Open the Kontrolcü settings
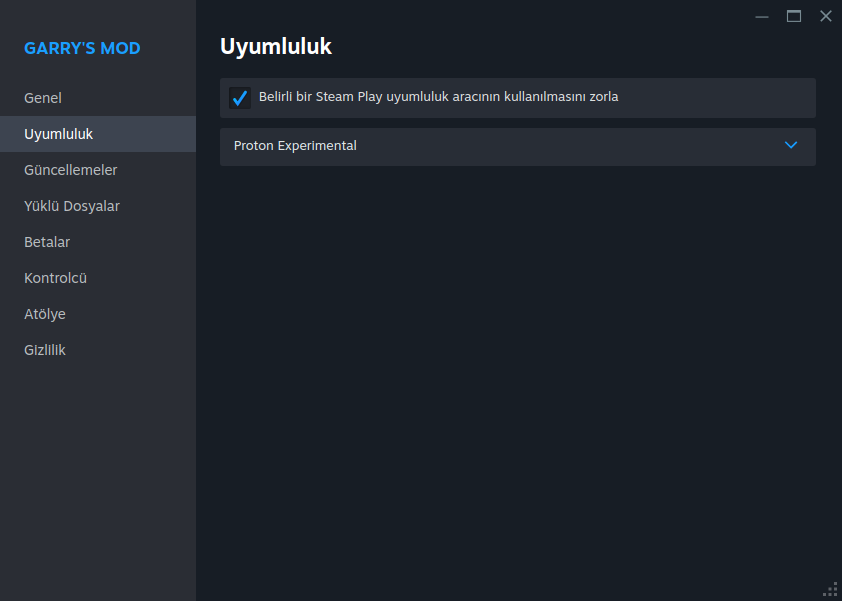Viewport: 842px width, 601px height. point(55,278)
